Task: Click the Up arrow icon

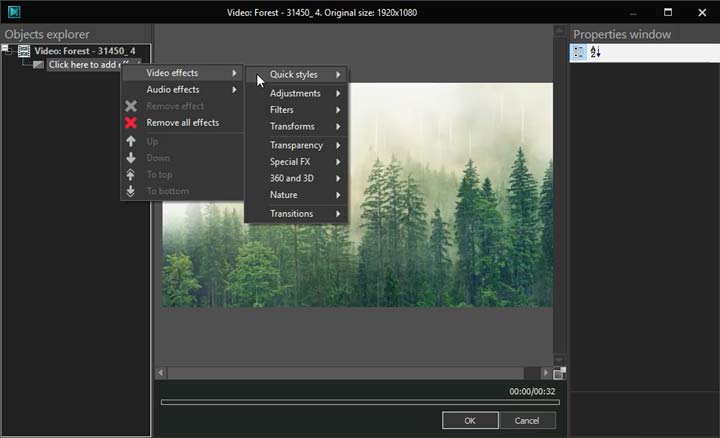Action: (130, 141)
